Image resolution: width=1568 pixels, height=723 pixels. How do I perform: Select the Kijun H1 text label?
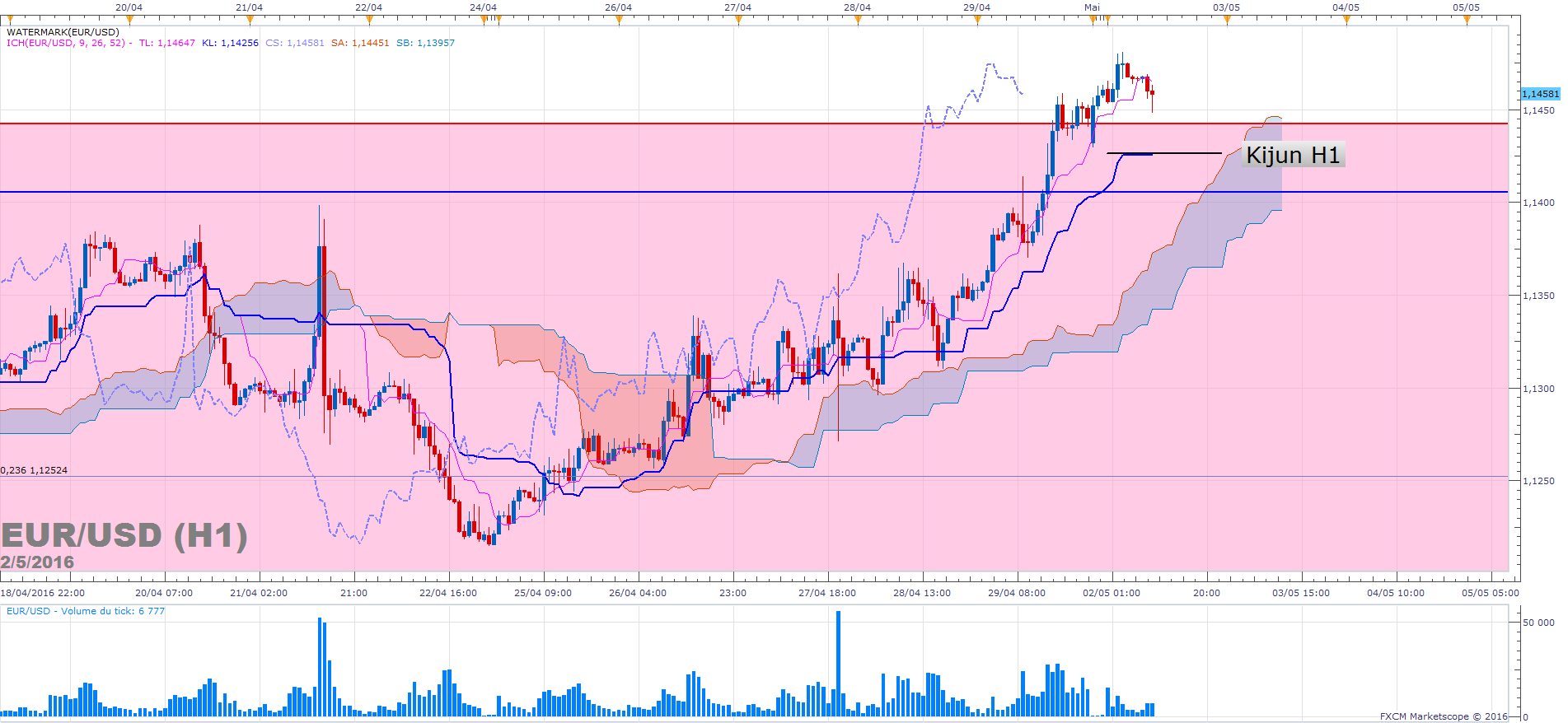point(1292,155)
